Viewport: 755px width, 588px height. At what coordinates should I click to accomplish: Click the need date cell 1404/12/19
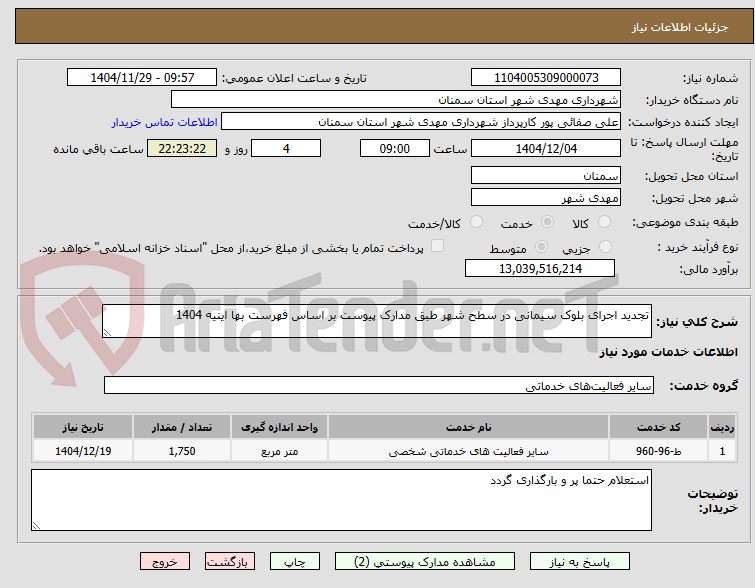83,451
